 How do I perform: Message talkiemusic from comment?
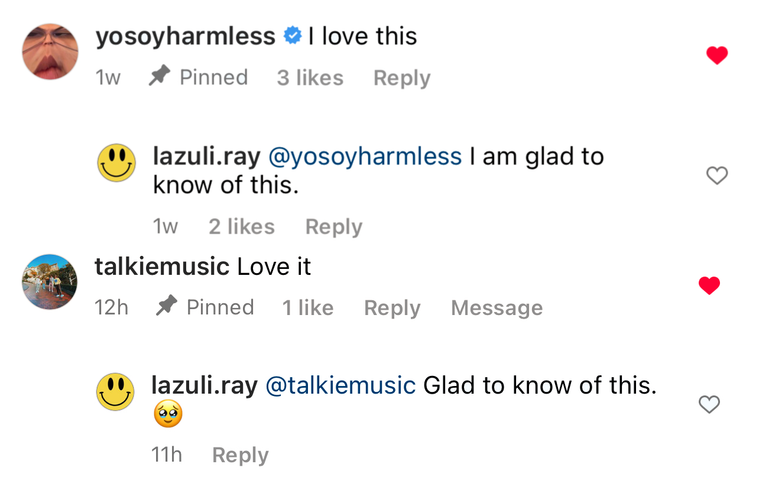[497, 308]
